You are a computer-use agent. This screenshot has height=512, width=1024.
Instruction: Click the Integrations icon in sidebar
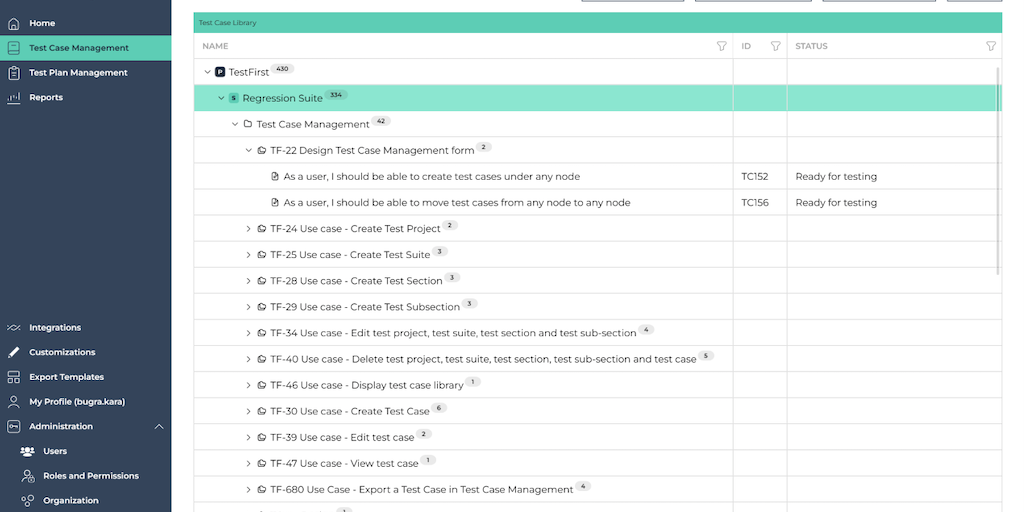tap(13, 328)
